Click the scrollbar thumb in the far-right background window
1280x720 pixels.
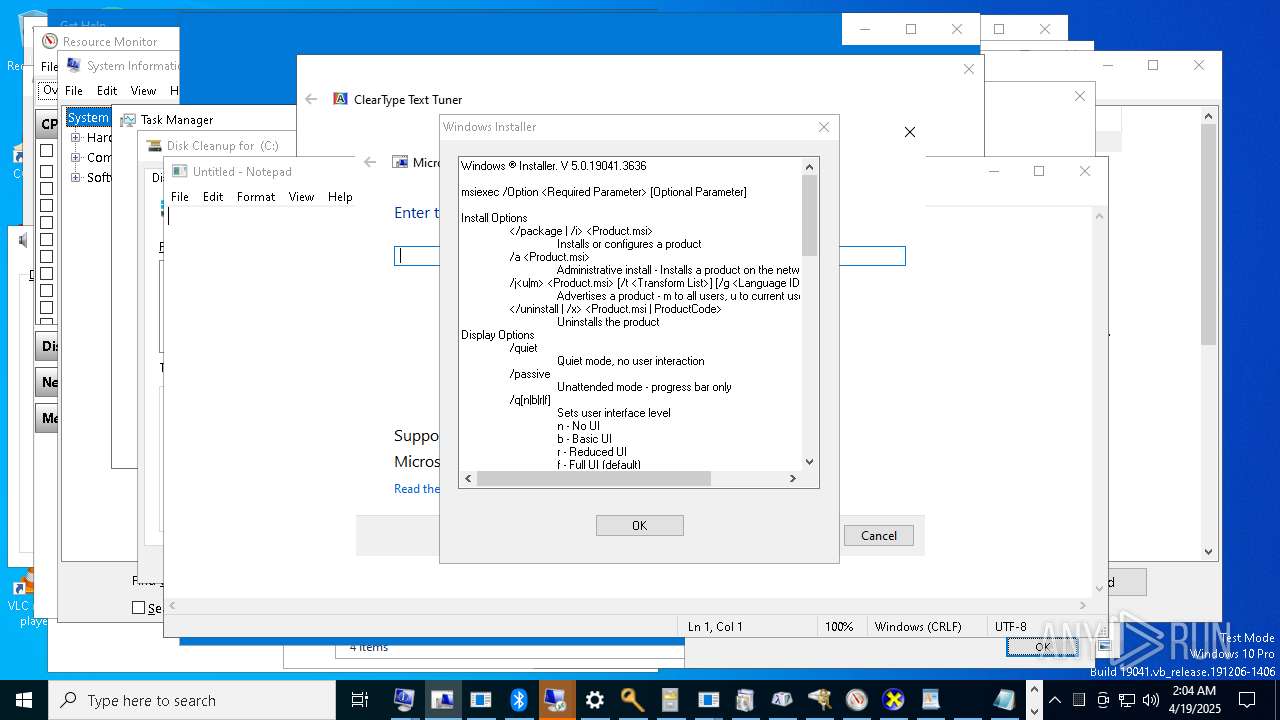click(1208, 234)
